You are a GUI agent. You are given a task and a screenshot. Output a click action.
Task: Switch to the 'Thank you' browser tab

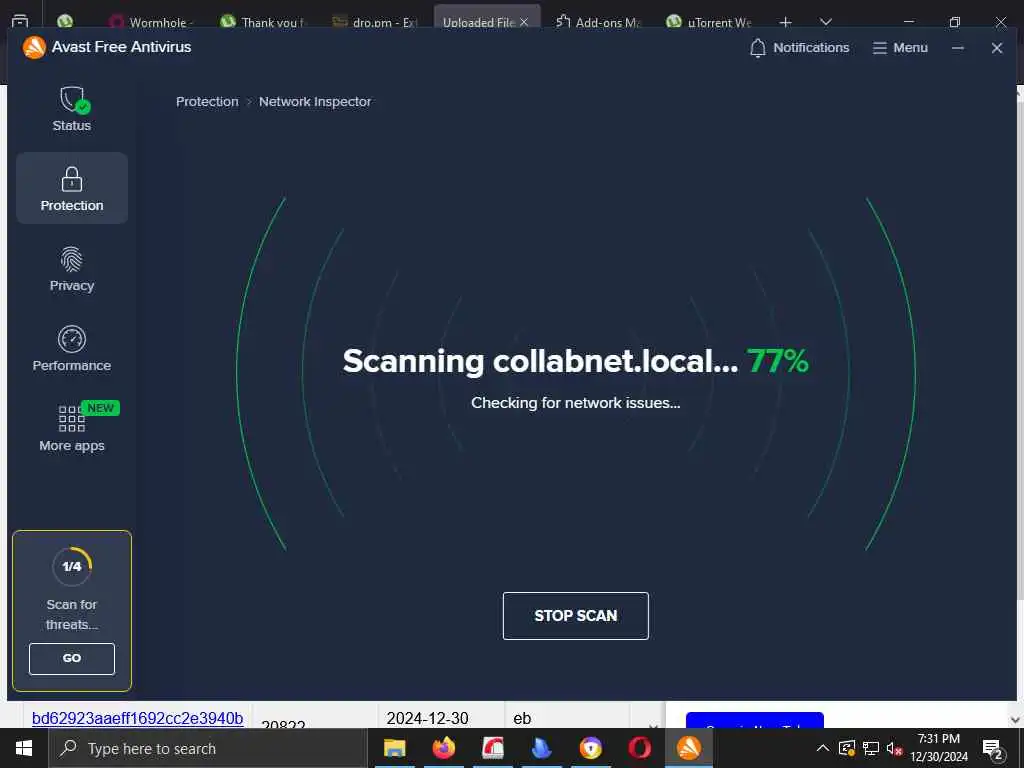pos(264,22)
